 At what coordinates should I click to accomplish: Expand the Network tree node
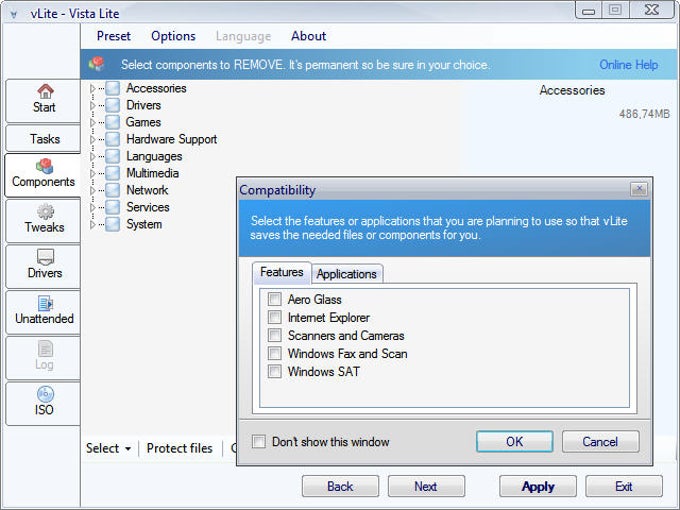pyautogui.click(x=92, y=190)
